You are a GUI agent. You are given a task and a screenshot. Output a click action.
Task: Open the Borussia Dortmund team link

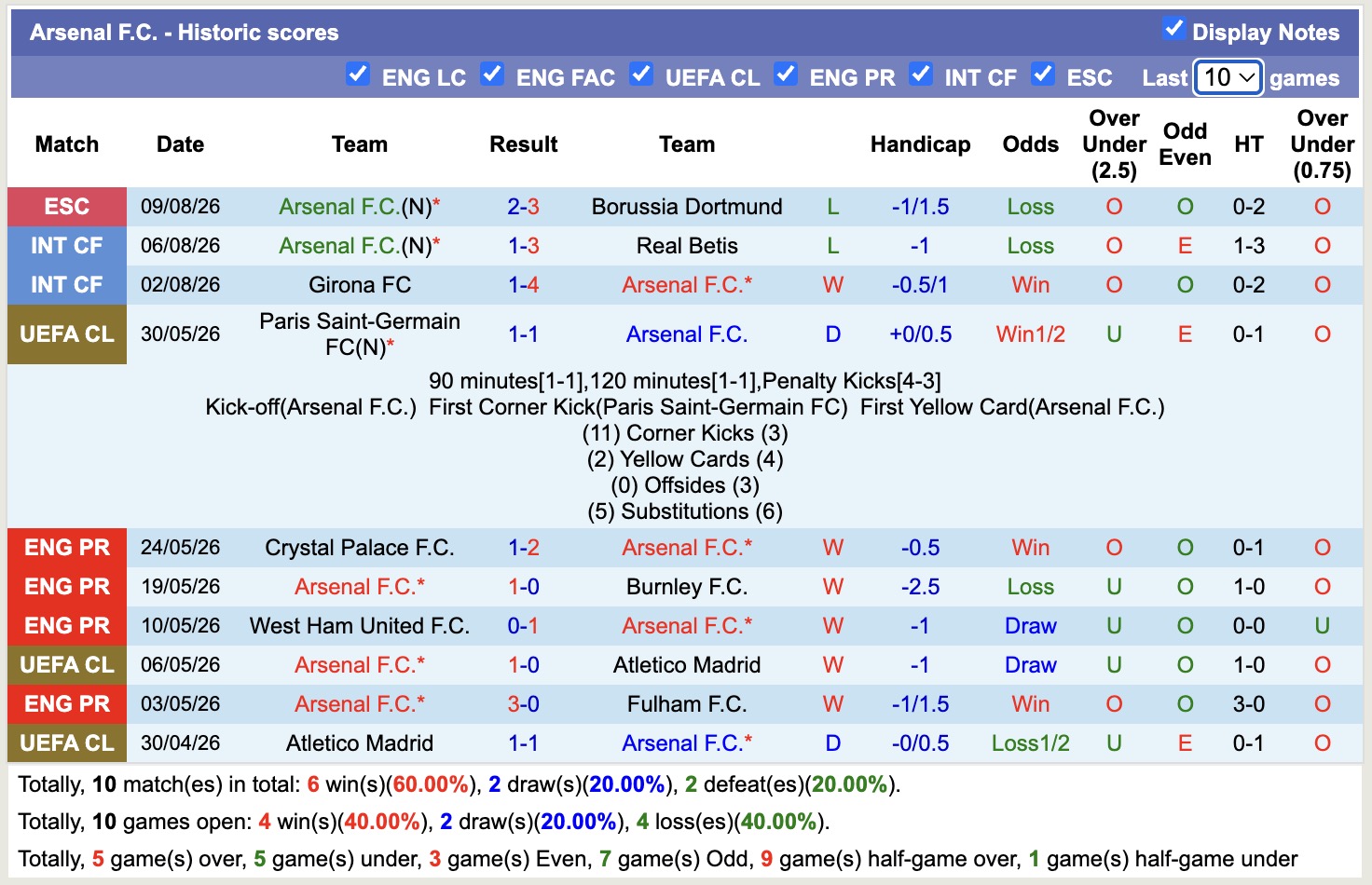[687, 207]
